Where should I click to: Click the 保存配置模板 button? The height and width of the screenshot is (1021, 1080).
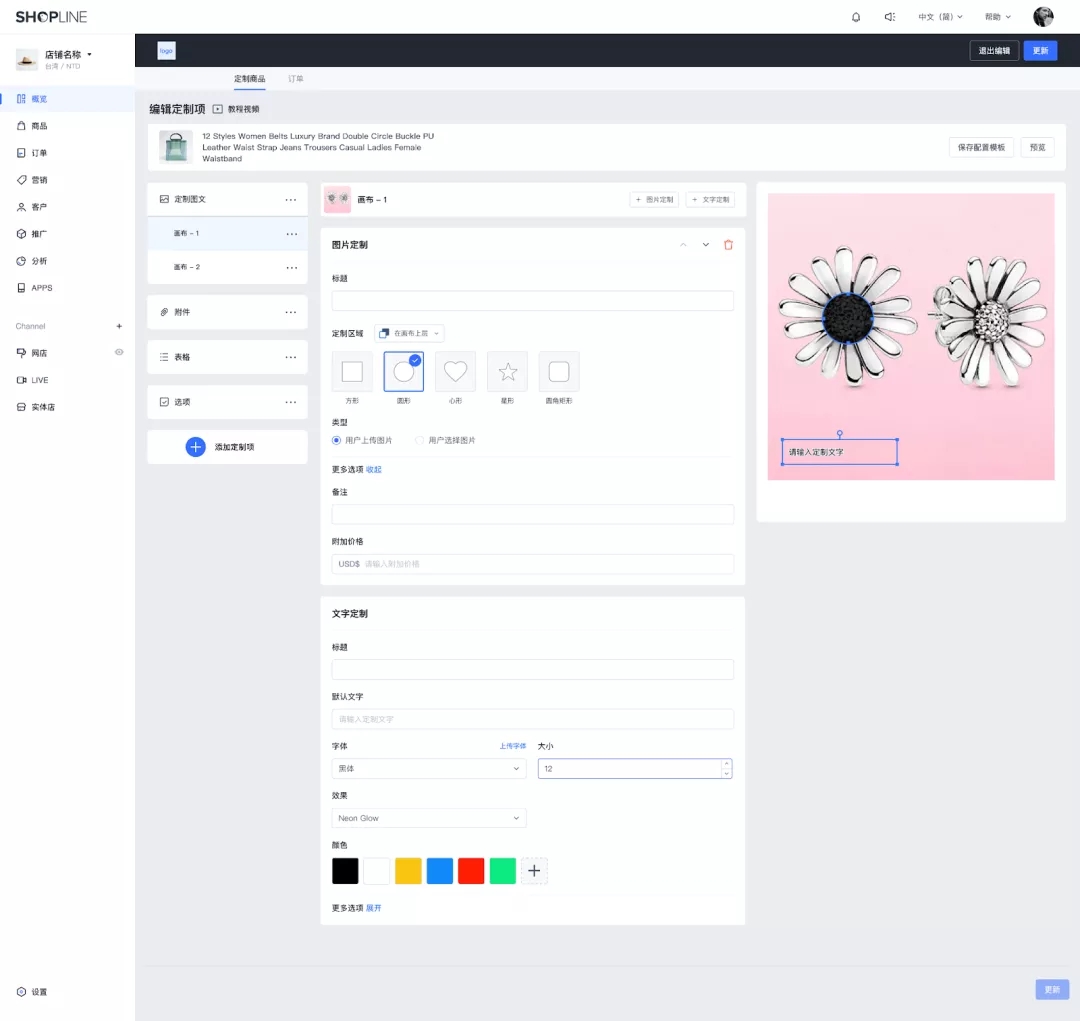(x=981, y=147)
